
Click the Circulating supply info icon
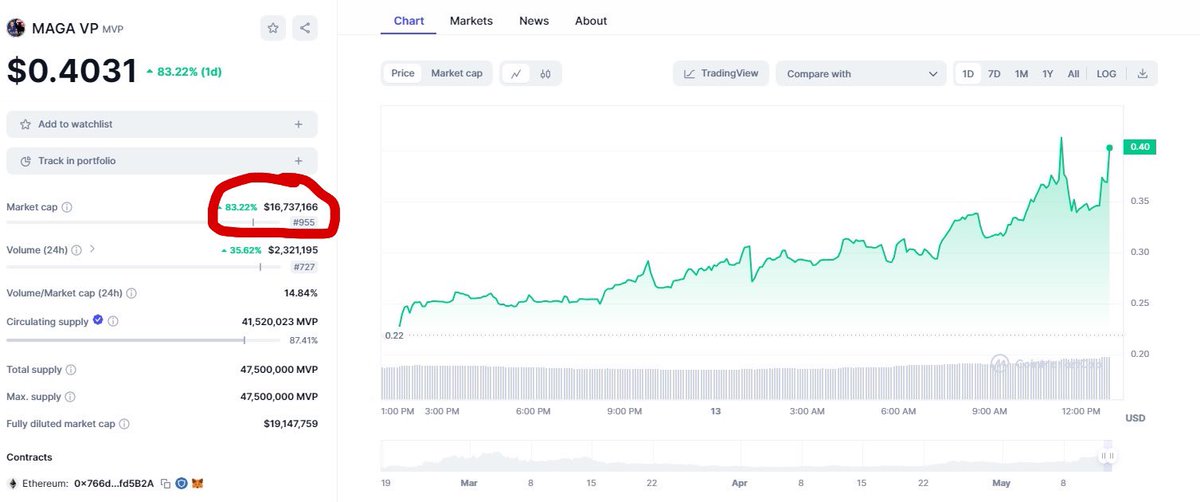click(113, 321)
